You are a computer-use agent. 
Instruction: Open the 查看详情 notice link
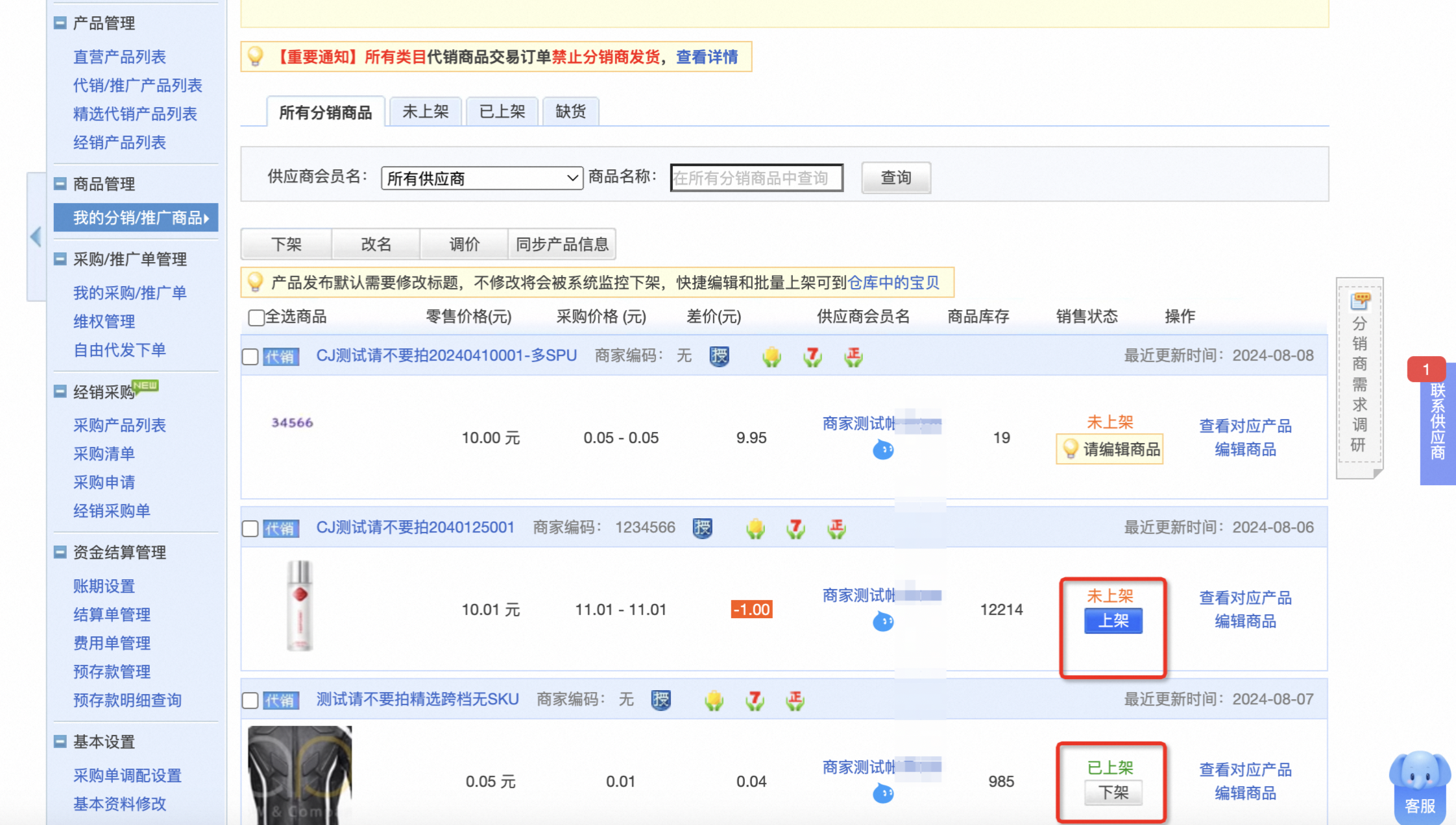point(707,57)
